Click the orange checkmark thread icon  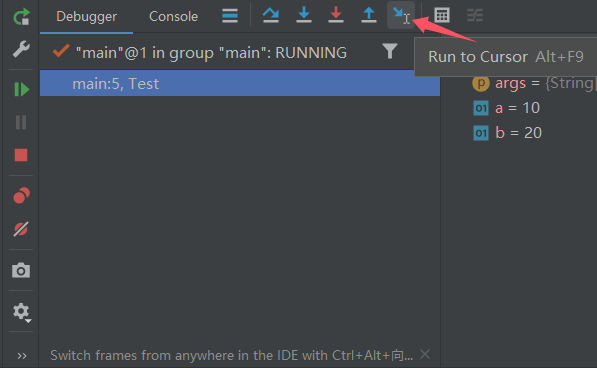61,51
